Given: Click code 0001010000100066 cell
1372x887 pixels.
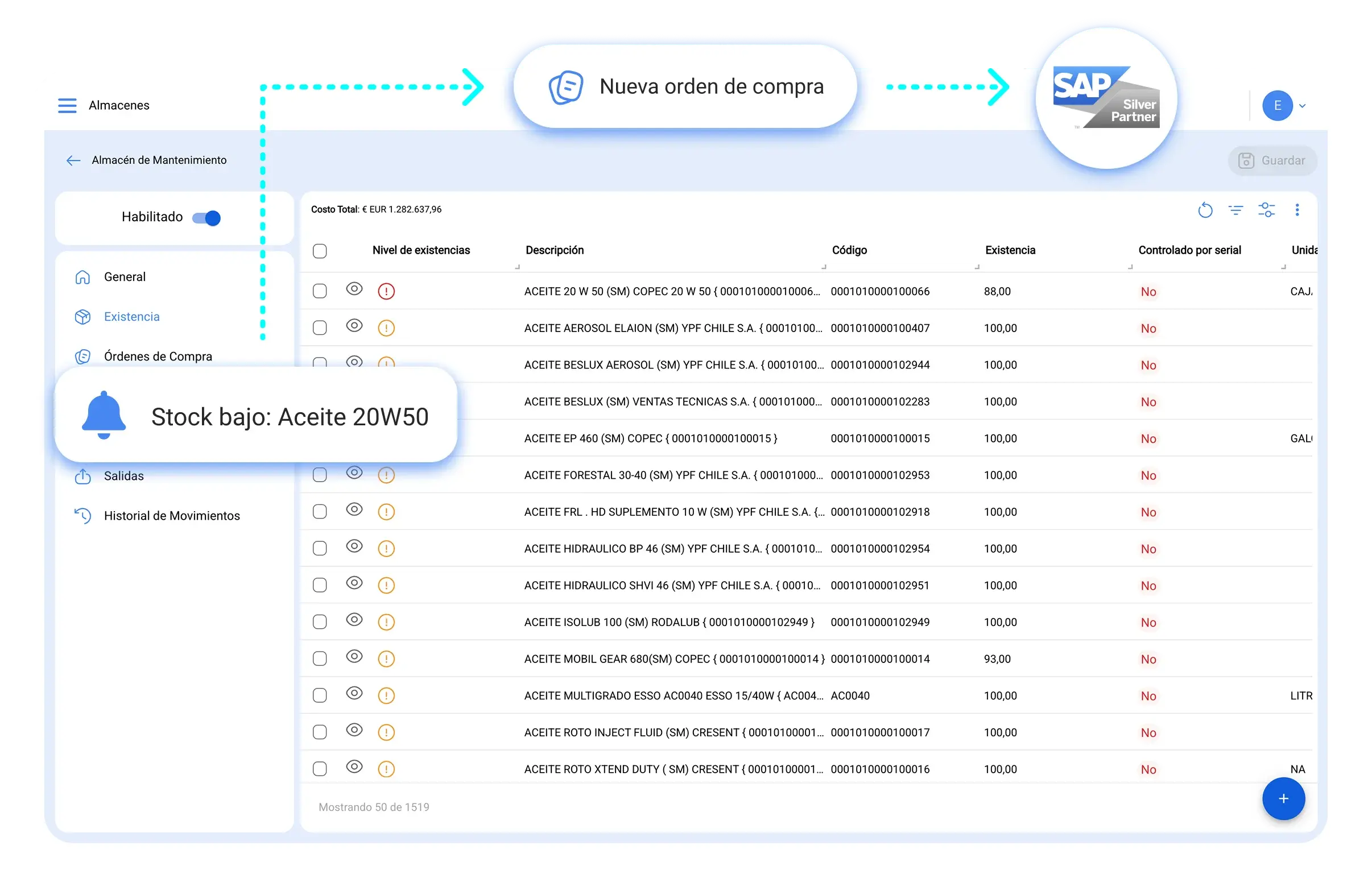Looking at the screenshot, I should click(x=879, y=292).
